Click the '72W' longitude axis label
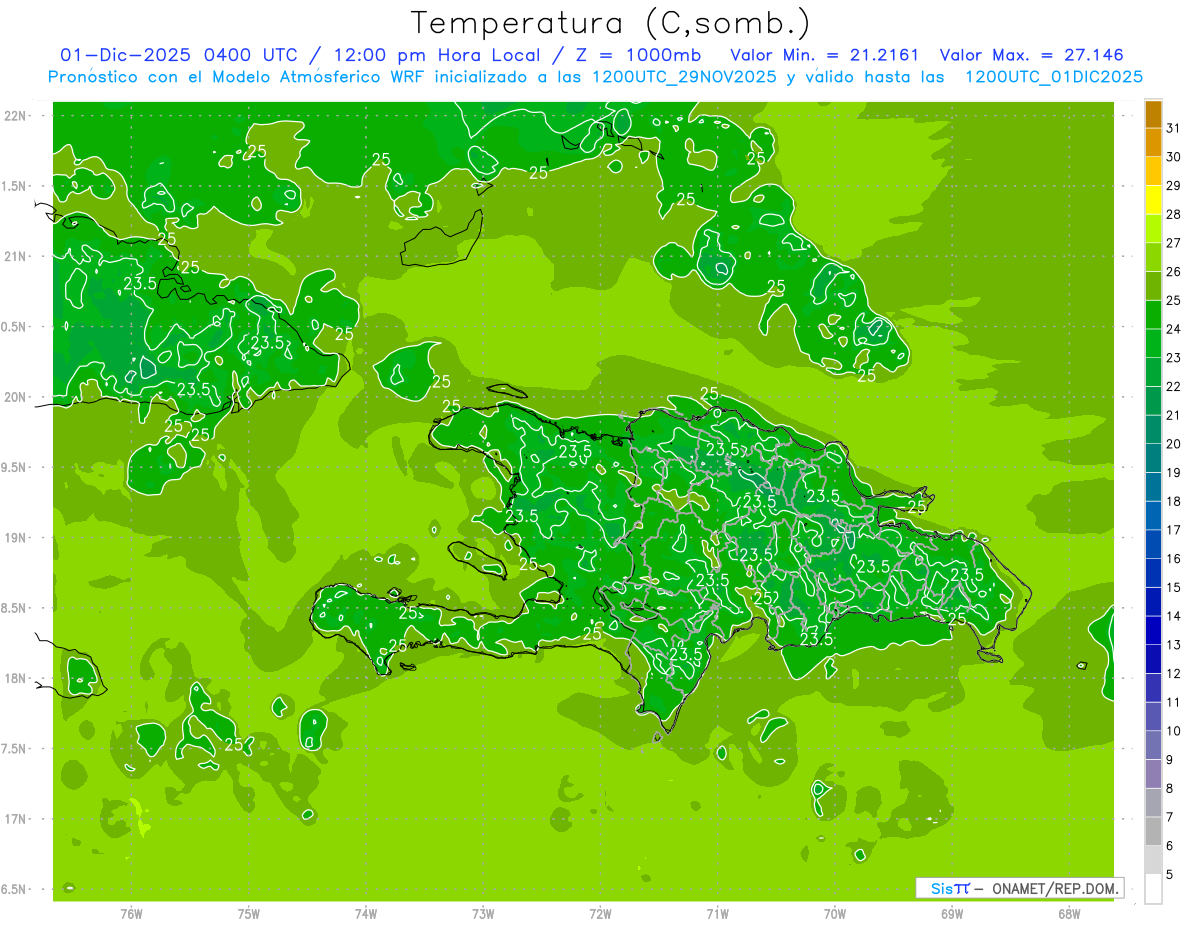The image size is (1200, 927). point(600,914)
